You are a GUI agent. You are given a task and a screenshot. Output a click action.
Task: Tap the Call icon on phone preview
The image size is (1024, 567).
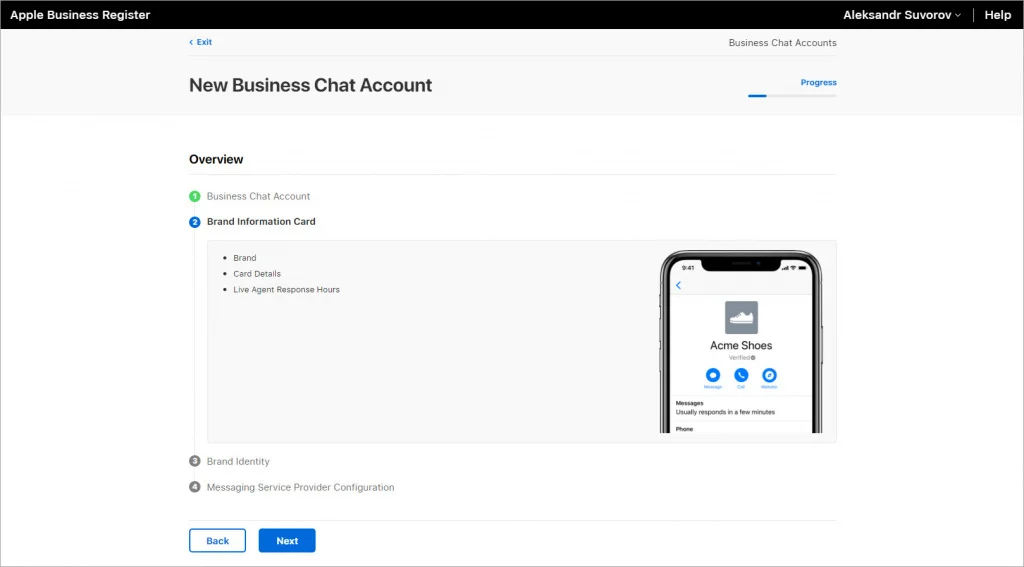[741, 375]
